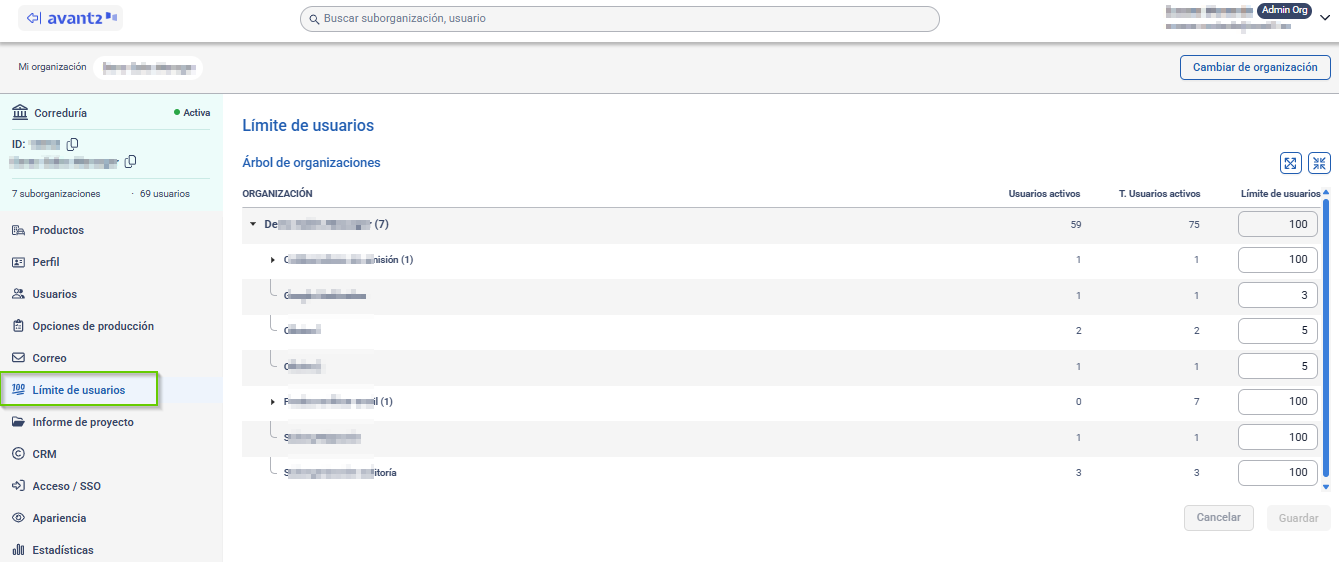Edit root organization limit field showing 100
Screen dimensions: 1339x562
1278,224
